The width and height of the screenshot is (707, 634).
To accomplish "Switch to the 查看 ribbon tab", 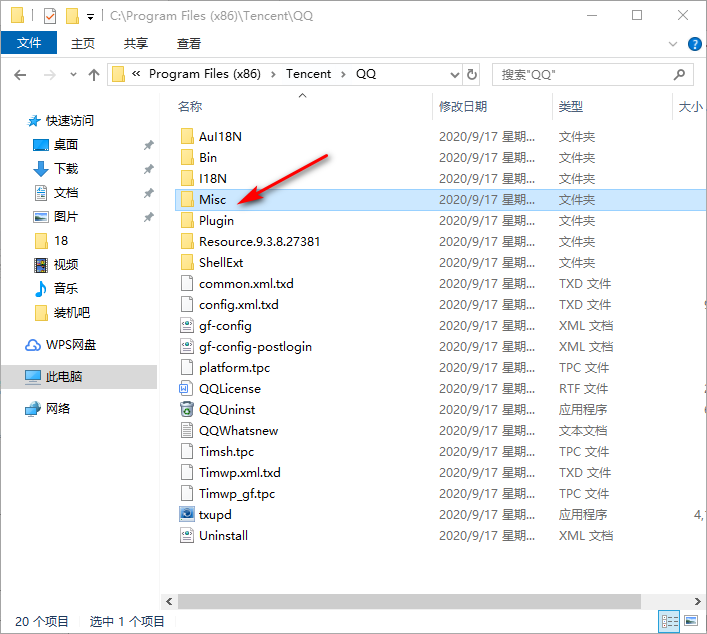I will (188, 43).
